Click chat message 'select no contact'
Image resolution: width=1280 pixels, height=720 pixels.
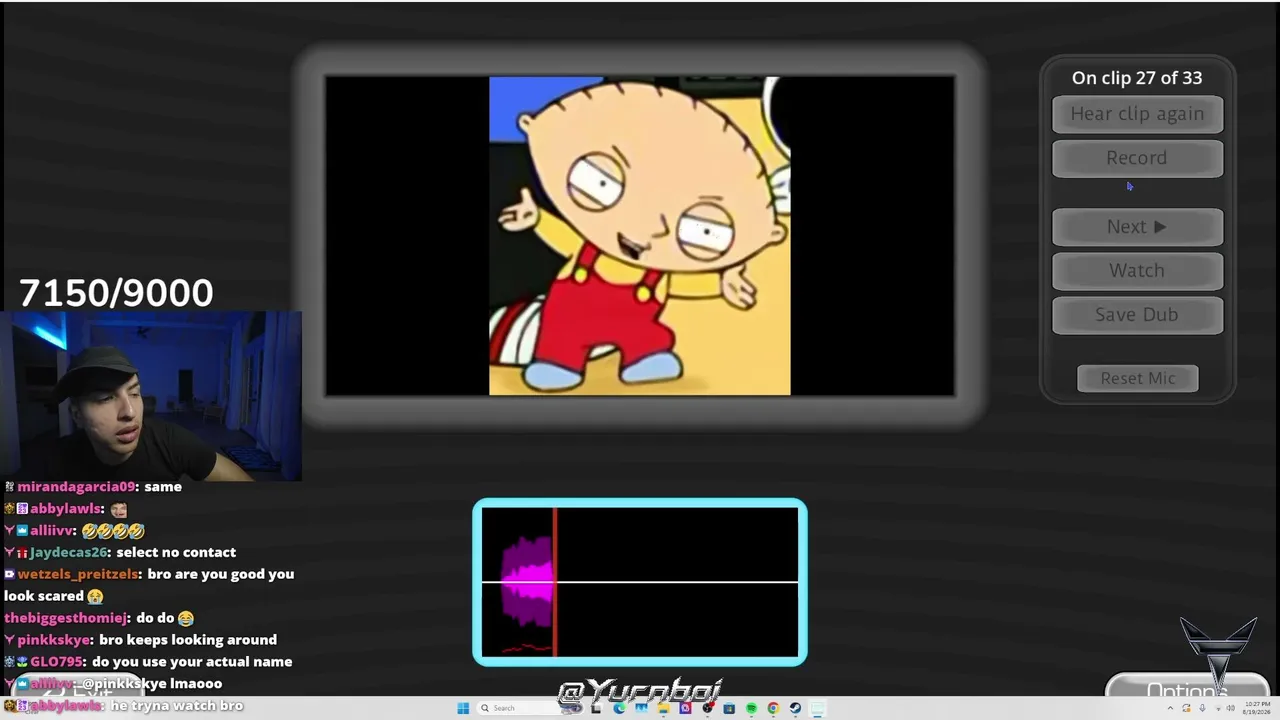176,552
